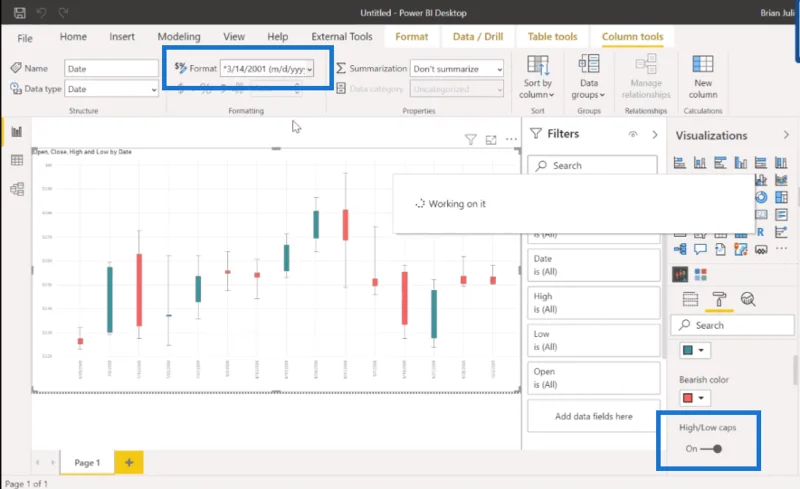Open Get more visuals ellipsis in Visualizations
Screen dimensions: 800x489
pyautogui.click(x=781, y=249)
